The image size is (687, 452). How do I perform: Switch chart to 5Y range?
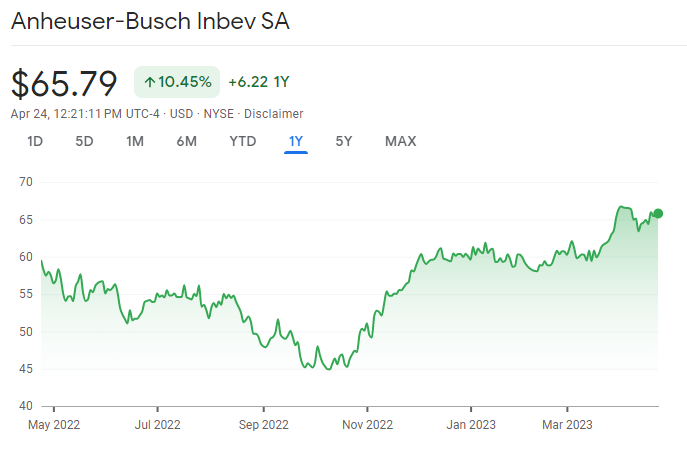point(344,141)
